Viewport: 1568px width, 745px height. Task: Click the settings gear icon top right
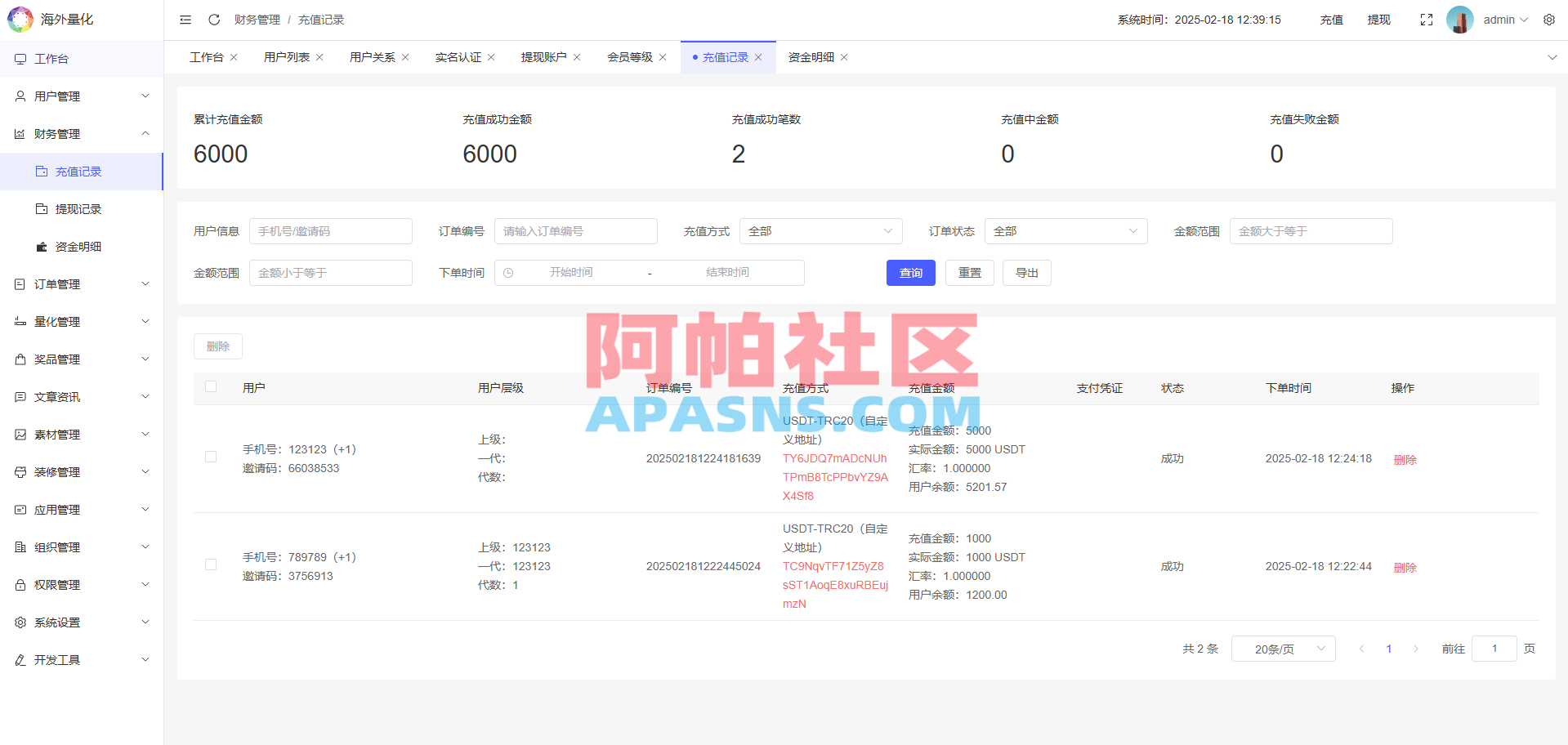pyautogui.click(x=1550, y=19)
